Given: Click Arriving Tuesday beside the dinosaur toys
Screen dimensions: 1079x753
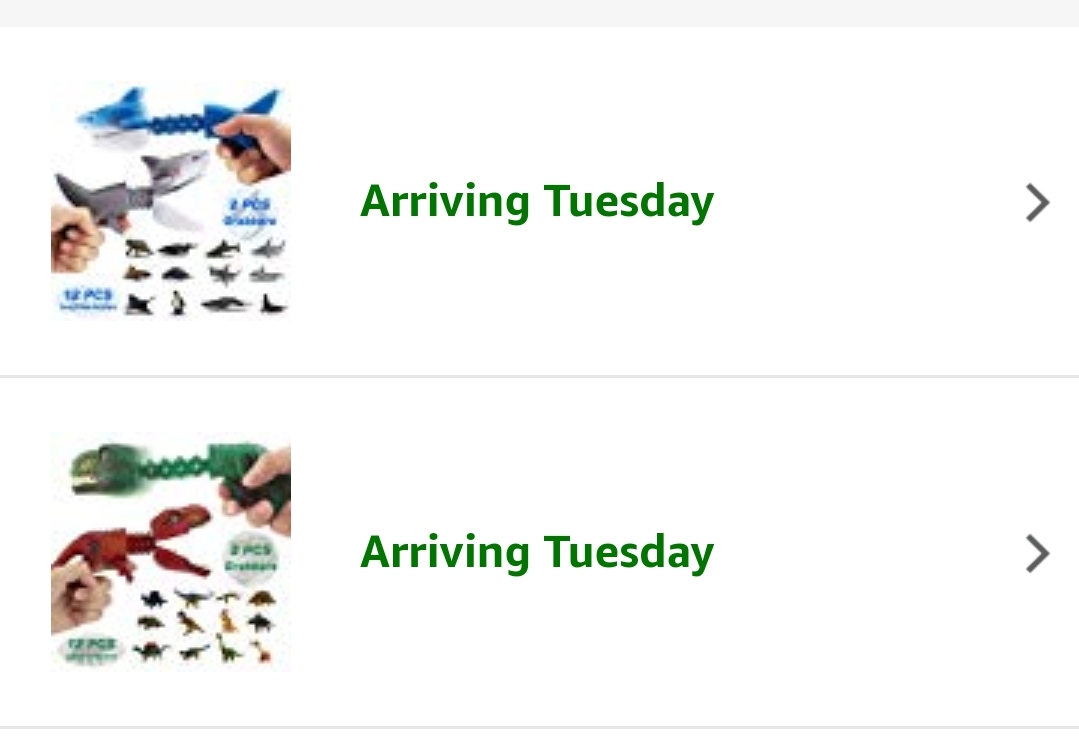Looking at the screenshot, I should [x=537, y=551].
